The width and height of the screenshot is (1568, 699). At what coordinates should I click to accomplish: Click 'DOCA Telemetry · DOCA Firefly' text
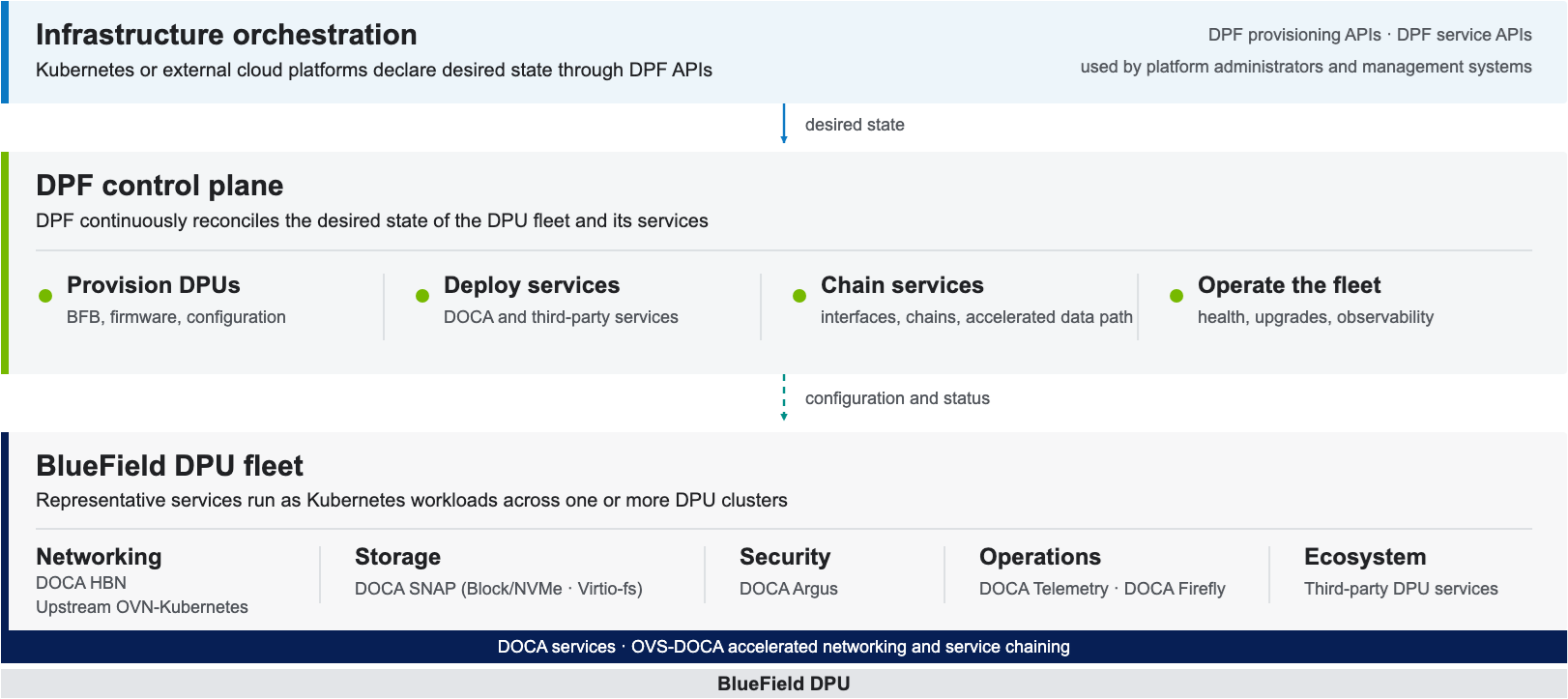tap(1102, 589)
